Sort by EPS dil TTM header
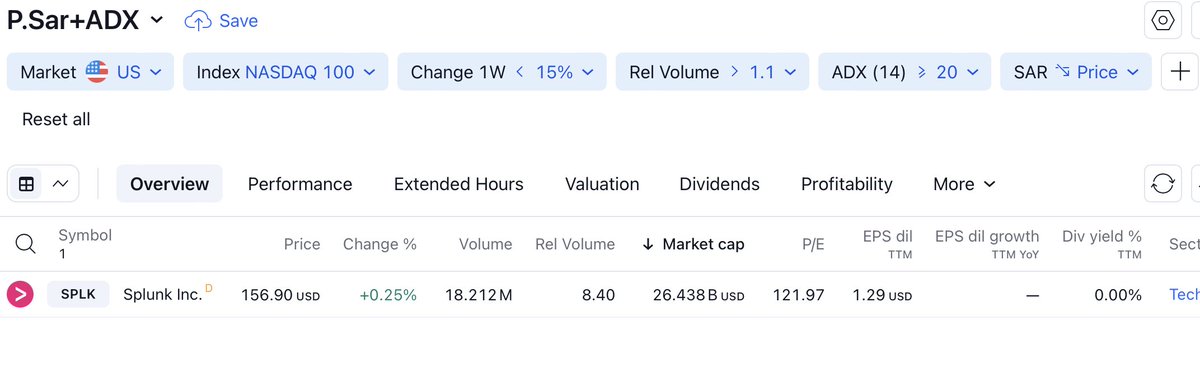 tap(888, 244)
